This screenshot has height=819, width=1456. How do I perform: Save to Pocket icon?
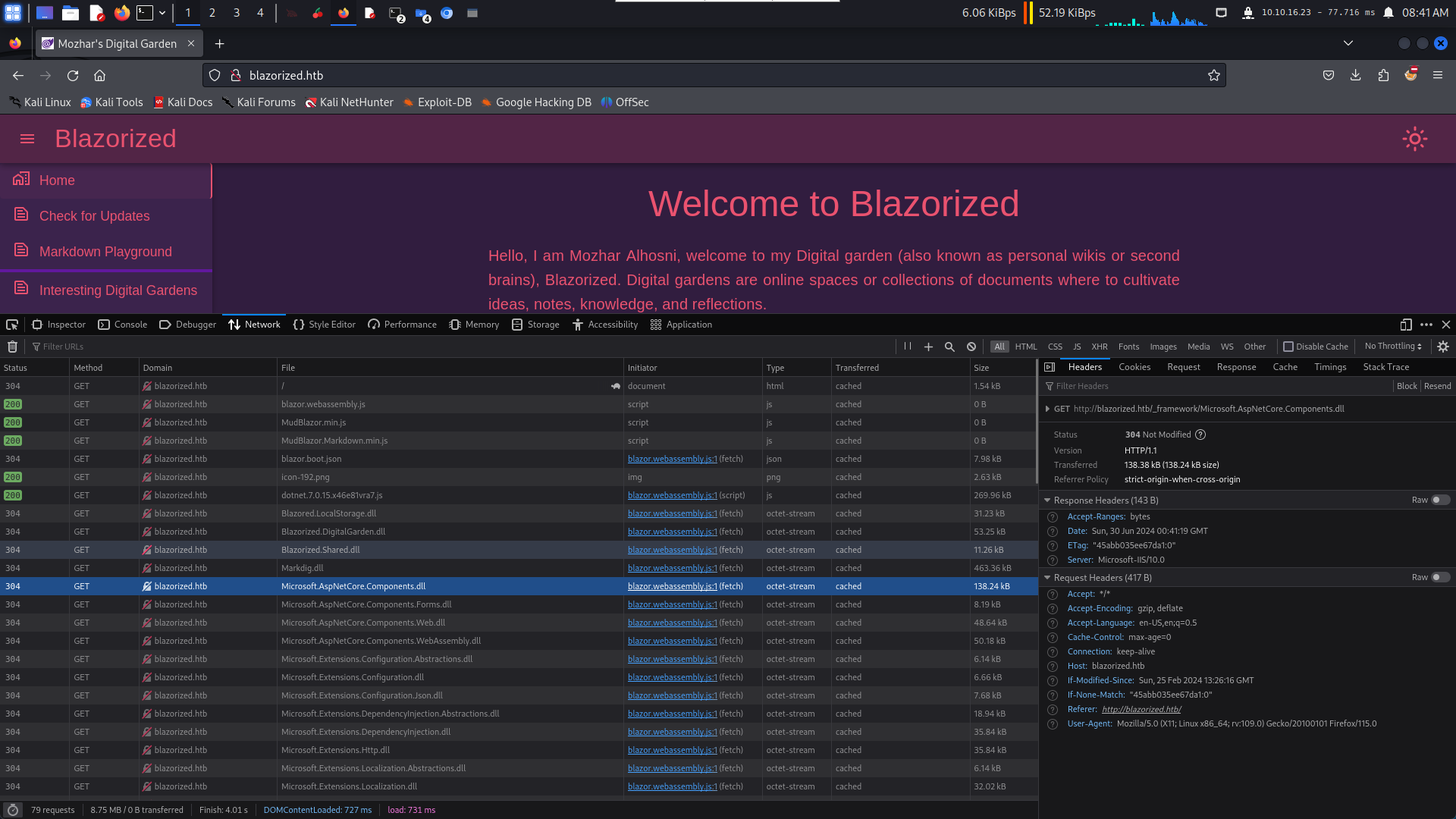[1329, 75]
